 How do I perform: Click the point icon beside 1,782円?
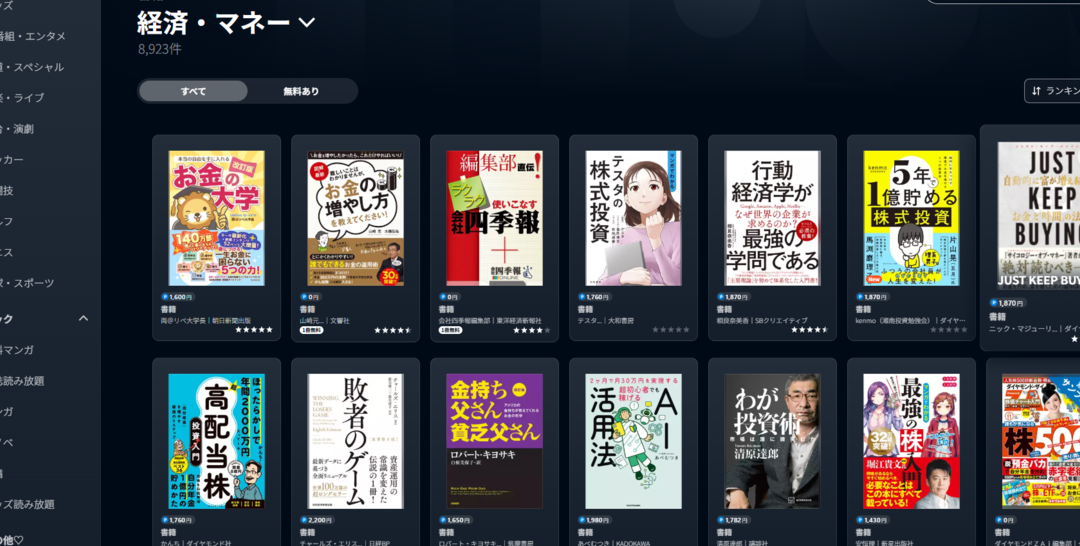721,520
